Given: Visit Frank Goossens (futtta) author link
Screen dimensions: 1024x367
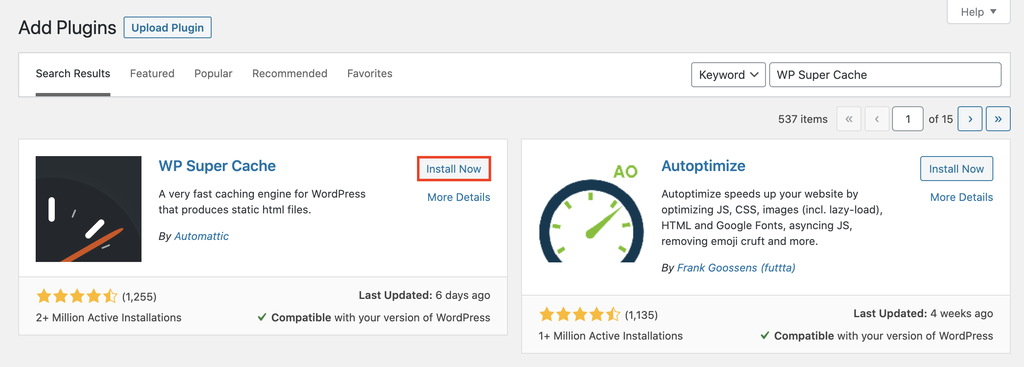Looking at the screenshot, I should [x=736, y=268].
